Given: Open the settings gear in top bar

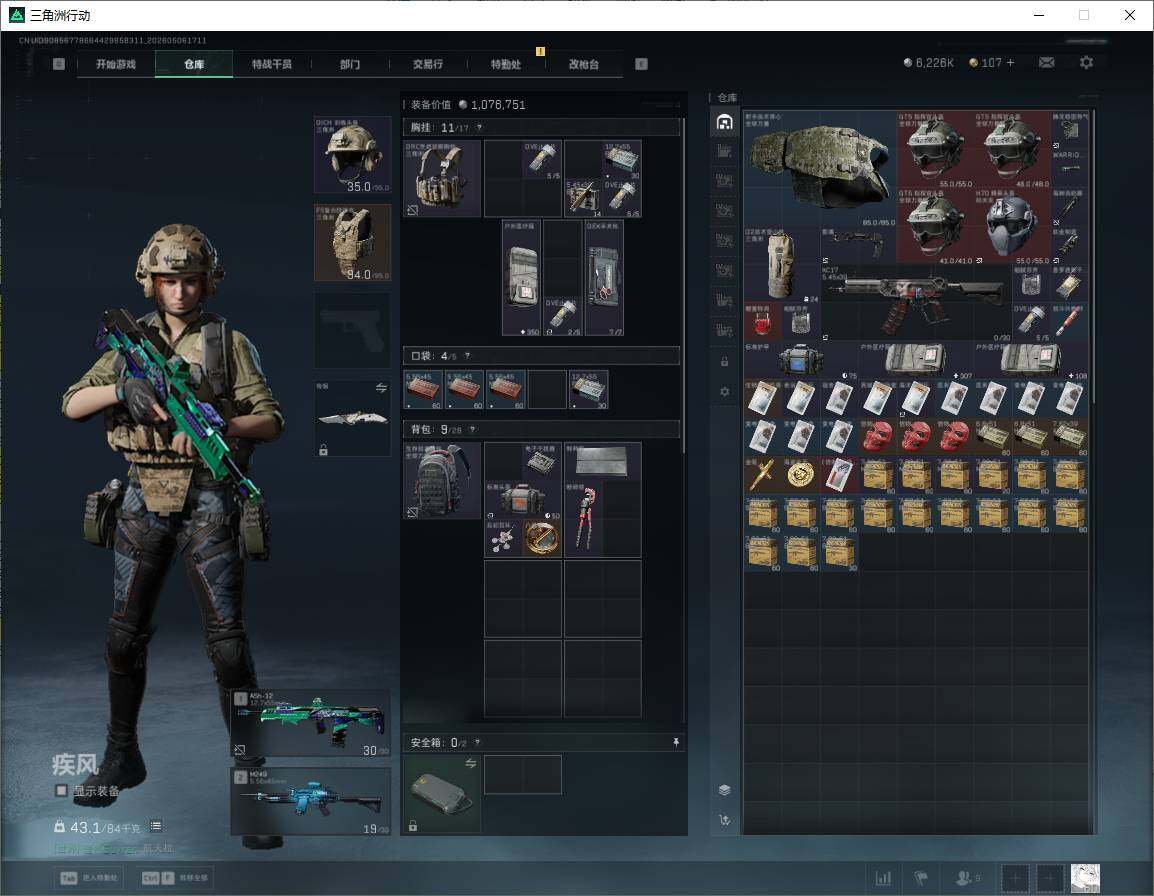Looking at the screenshot, I should point(1086,63).
